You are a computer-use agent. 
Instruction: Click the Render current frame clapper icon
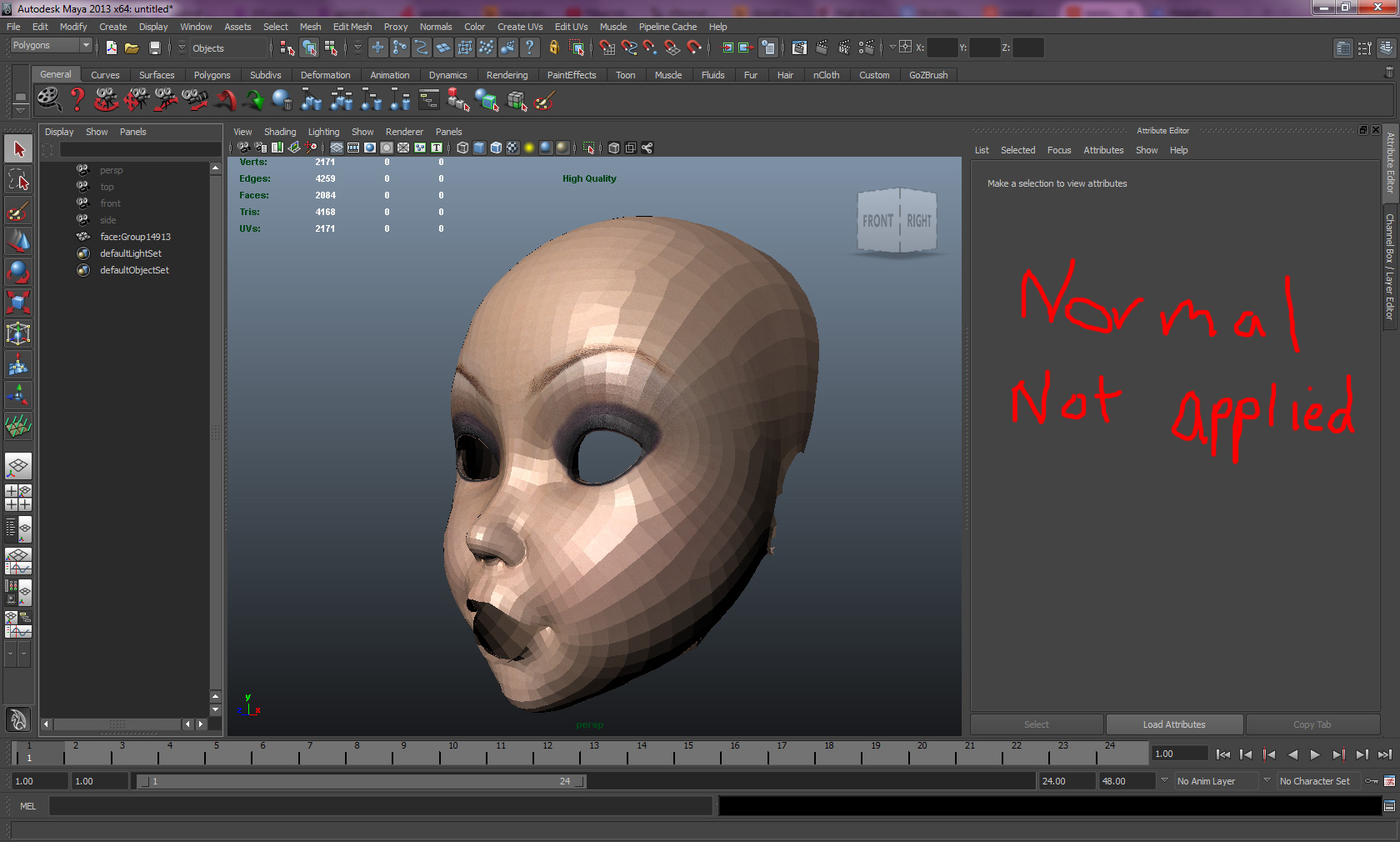pyautogui.click(x=821, y=48)
